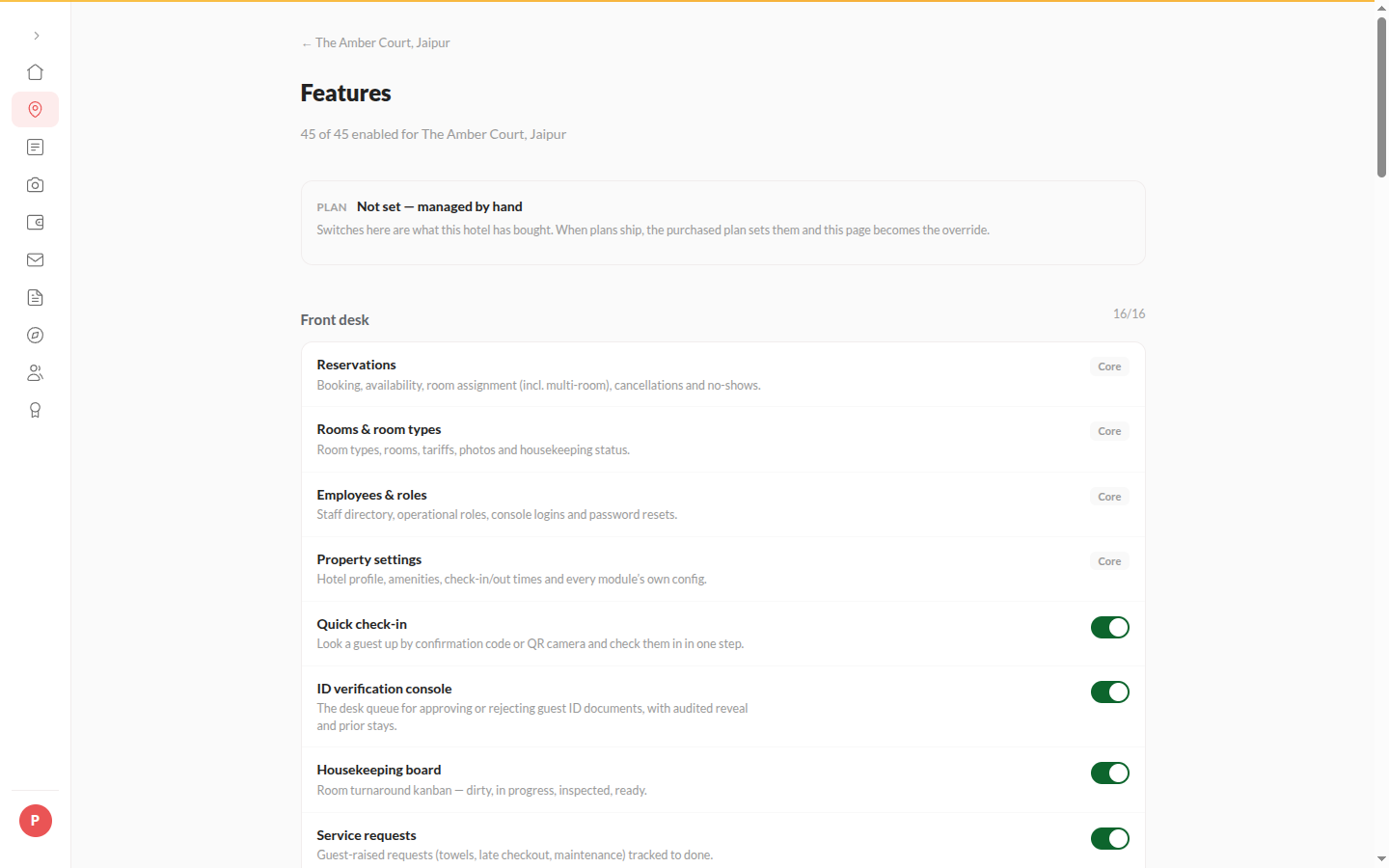The height and width of the screenshot is (868, 1389).
Task: Disable the Housekeeping board switch
Action: pyautogui.click(x=1110, y=773)
